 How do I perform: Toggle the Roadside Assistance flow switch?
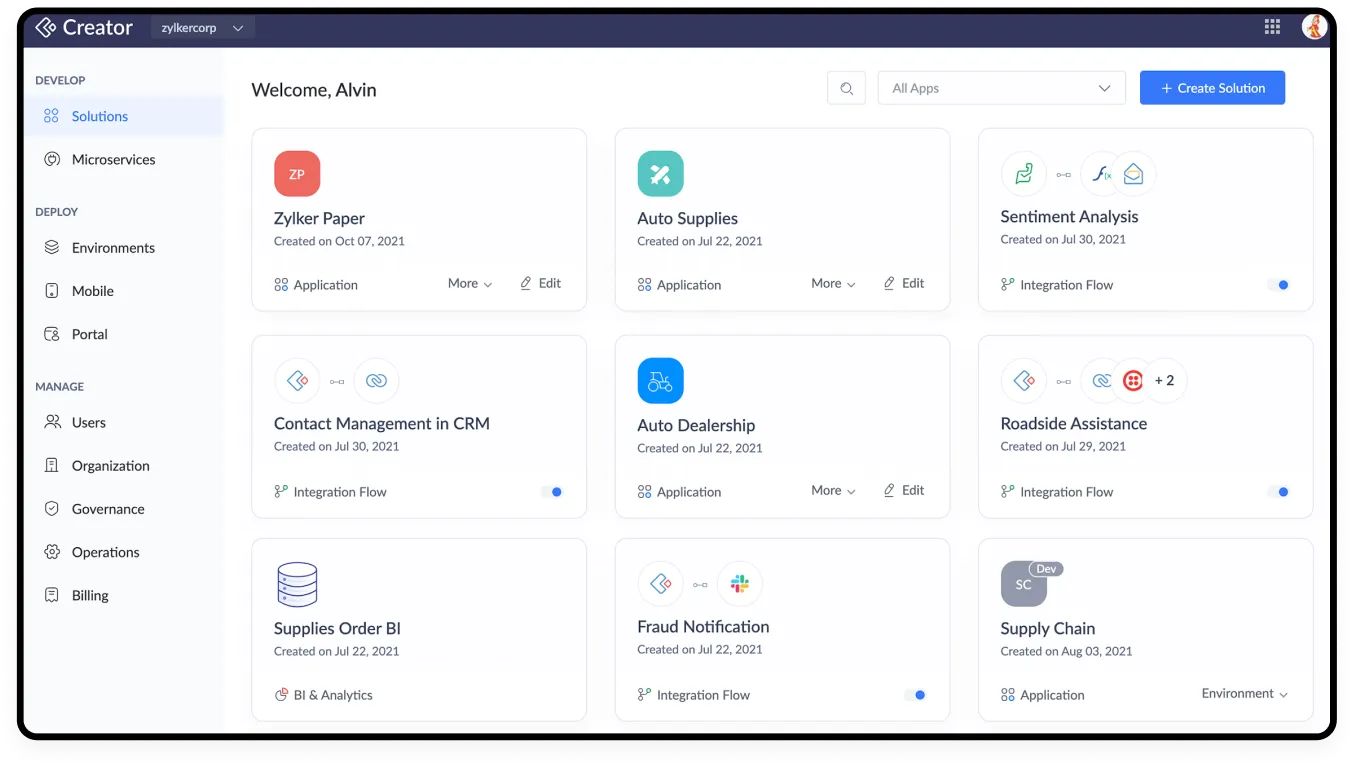(1278, 492)
